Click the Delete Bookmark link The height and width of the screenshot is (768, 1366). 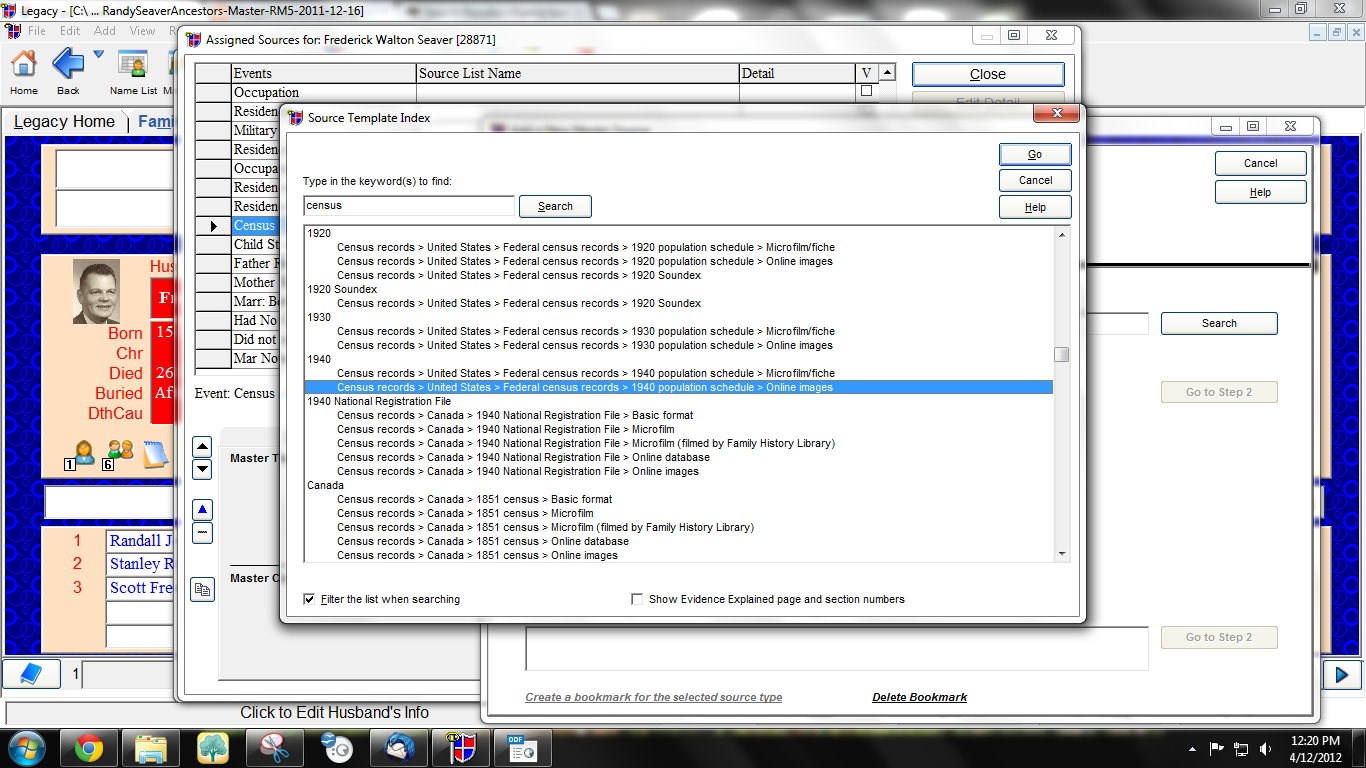point(919,697)
